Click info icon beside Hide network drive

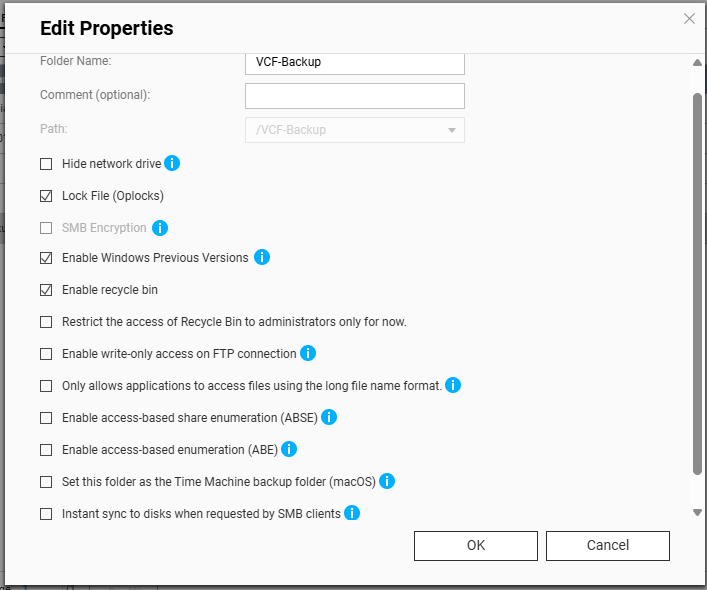[x=172, y=163]
